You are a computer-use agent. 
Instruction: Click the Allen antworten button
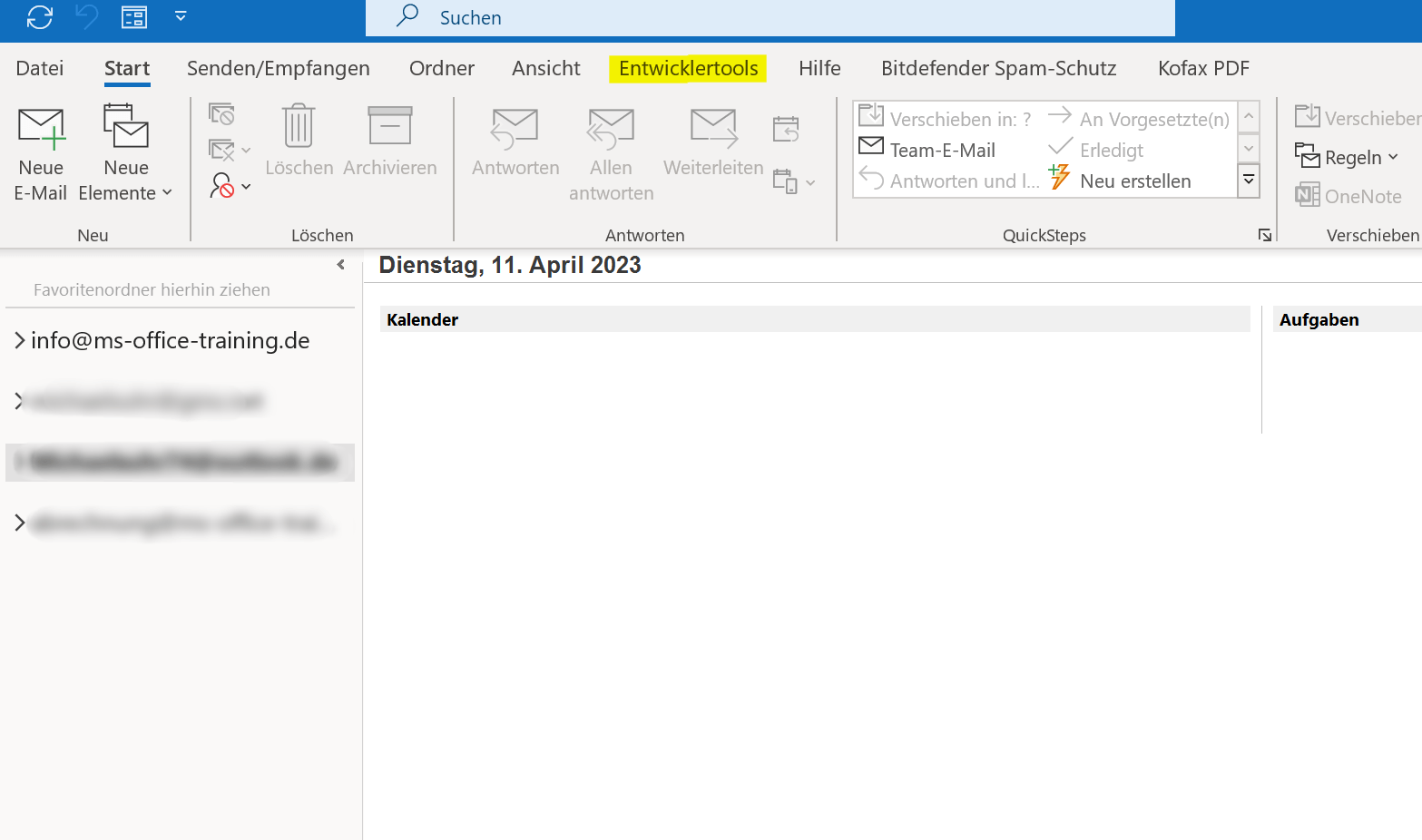click(611, 153)
